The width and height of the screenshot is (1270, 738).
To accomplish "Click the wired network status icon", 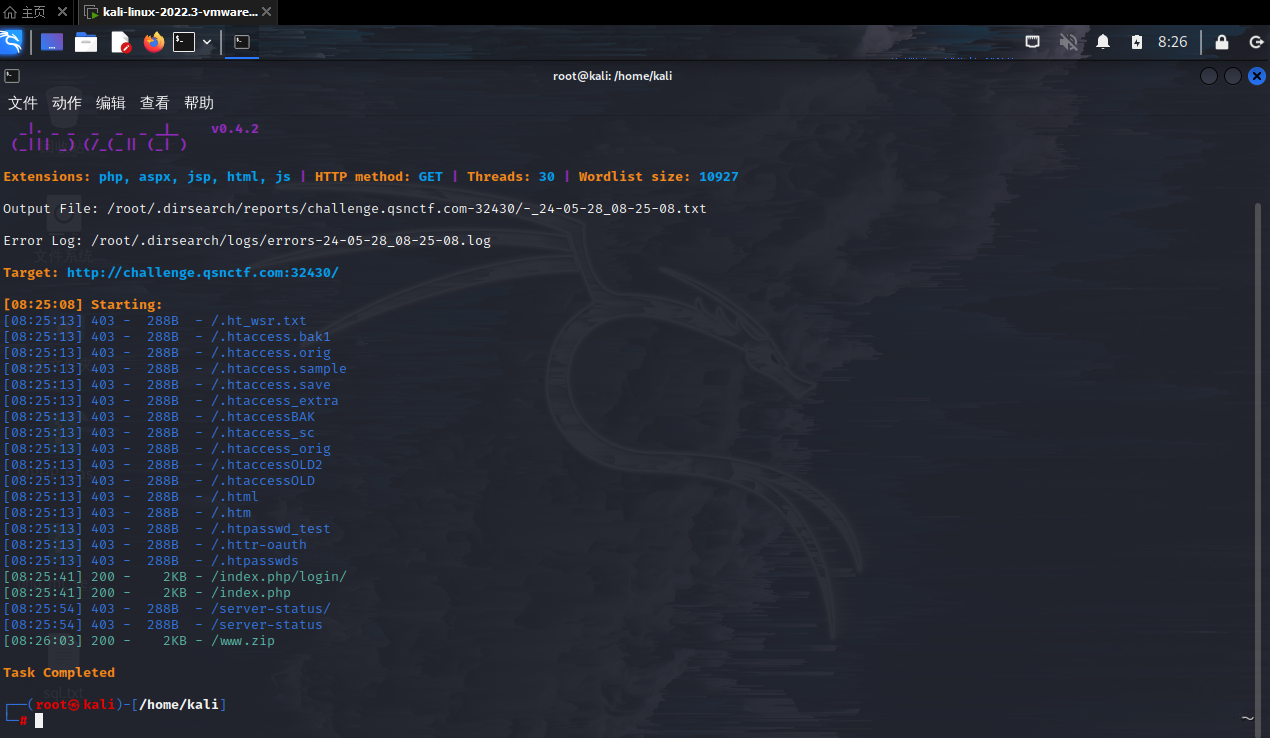I will (x=1033, y=42).
